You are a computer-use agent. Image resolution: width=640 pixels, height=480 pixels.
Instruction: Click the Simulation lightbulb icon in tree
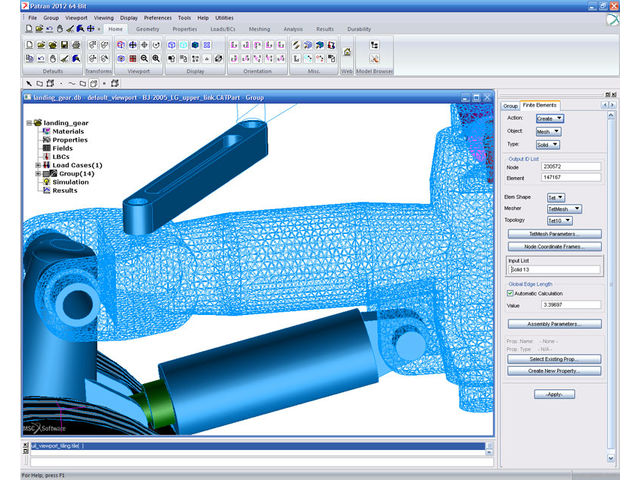(x=46, y=182)
